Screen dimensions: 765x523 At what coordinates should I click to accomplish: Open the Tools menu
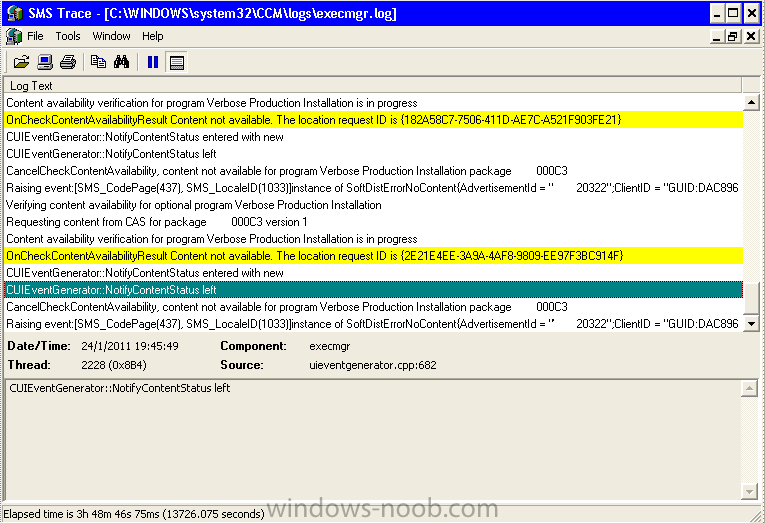coord(68,36)
